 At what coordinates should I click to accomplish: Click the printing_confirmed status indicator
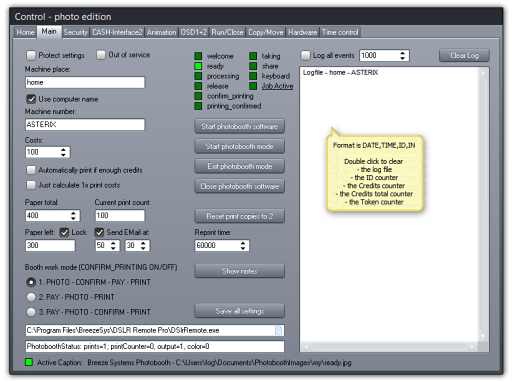pos(198,106)
